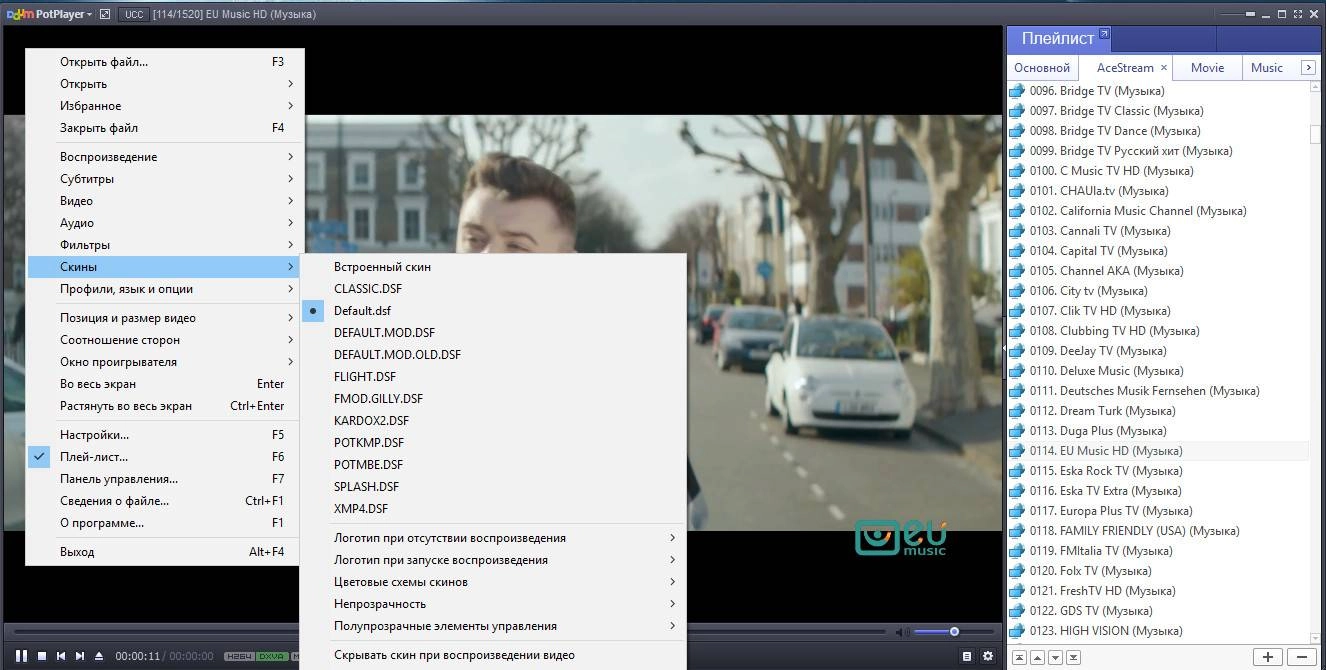Move playlist item up one position
Viewport: 1326px width, 670px height.
pyautogui.click(x=1037, y=657)
